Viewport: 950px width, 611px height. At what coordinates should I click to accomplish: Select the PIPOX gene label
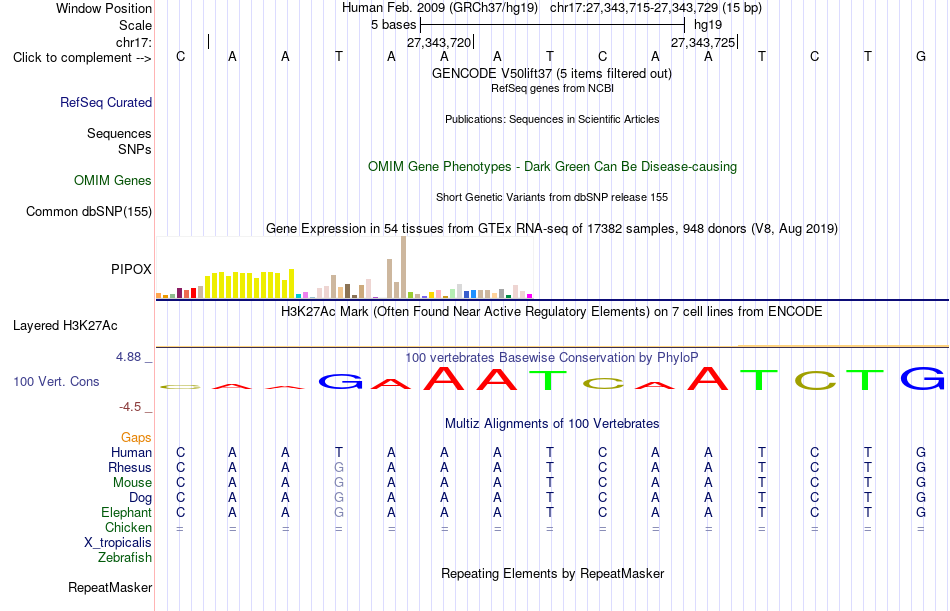click(x=131, y=269)
